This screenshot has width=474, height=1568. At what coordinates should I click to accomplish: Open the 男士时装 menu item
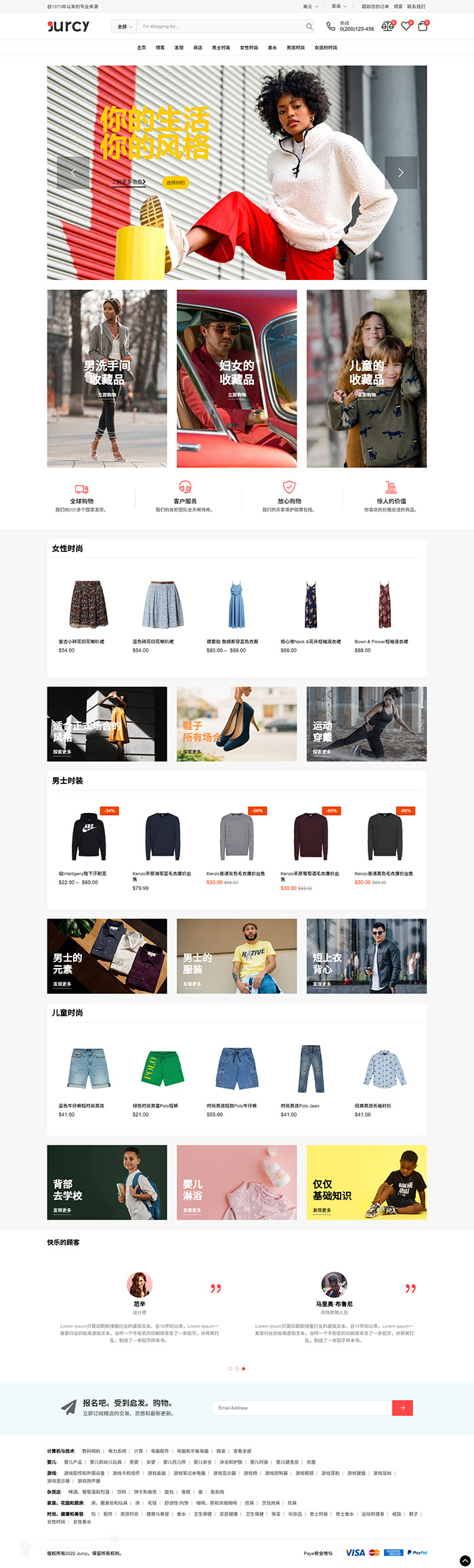click(221, 48)
